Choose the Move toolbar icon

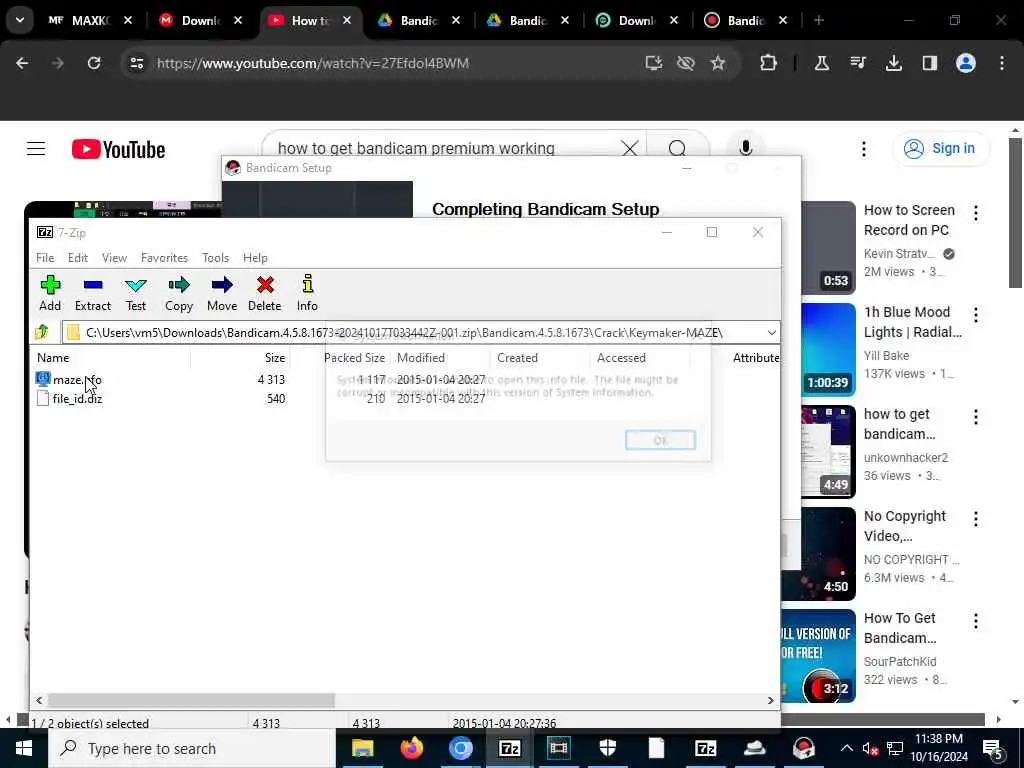tap(222, 293)
